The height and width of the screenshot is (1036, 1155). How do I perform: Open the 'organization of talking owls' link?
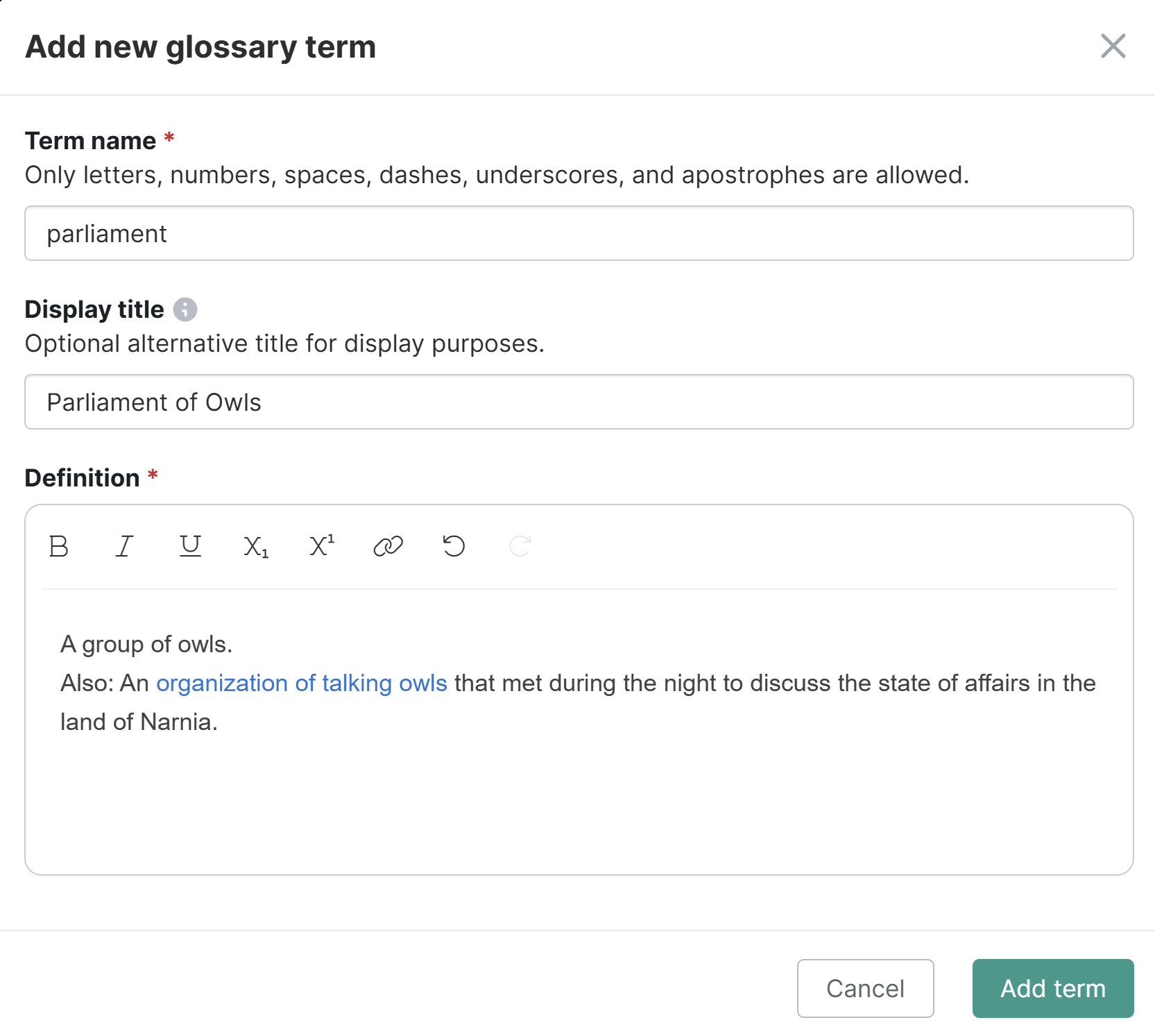coord(301,683)
